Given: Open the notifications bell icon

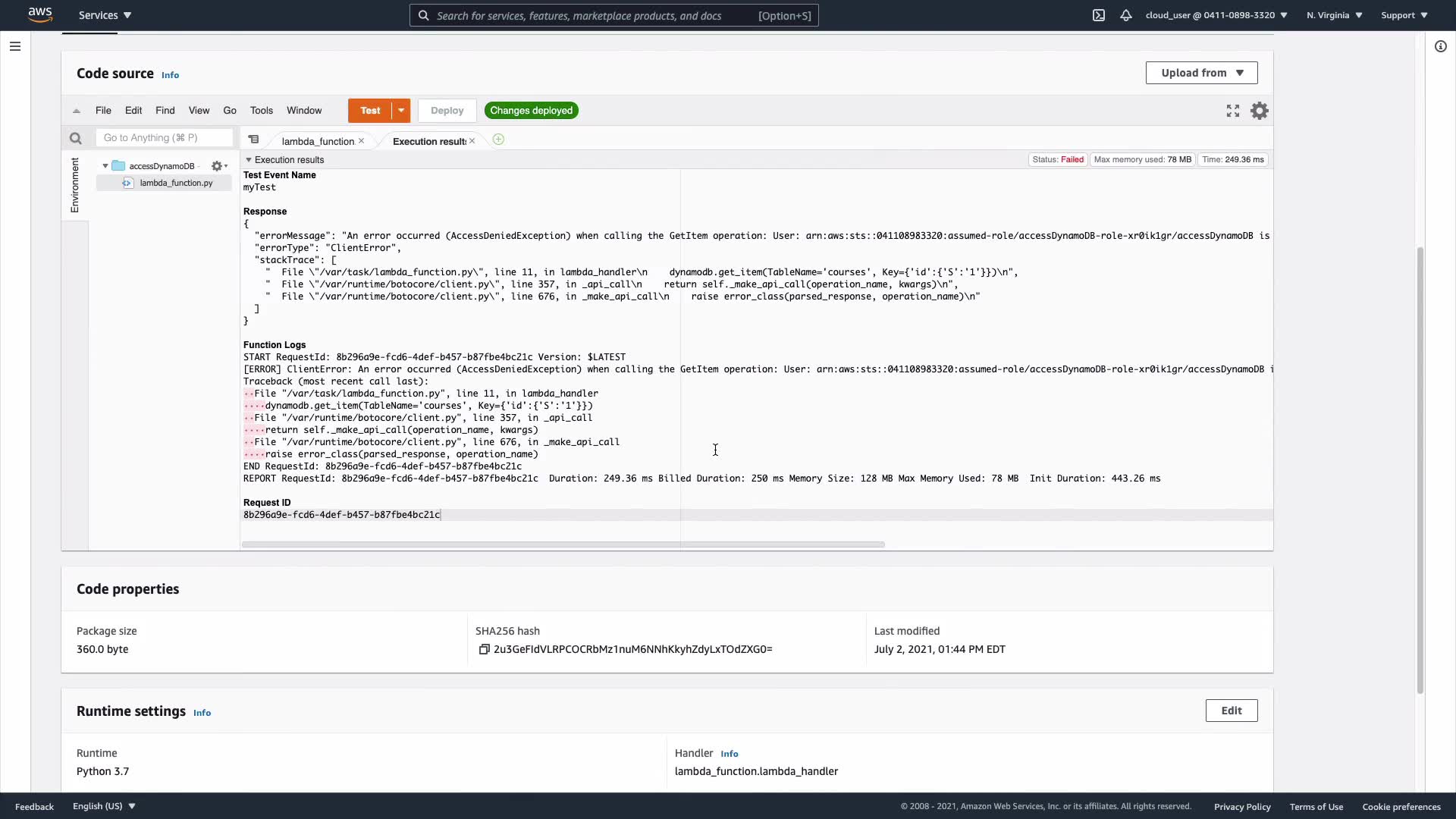Looking at the screenshot, I should point(1126,15).
